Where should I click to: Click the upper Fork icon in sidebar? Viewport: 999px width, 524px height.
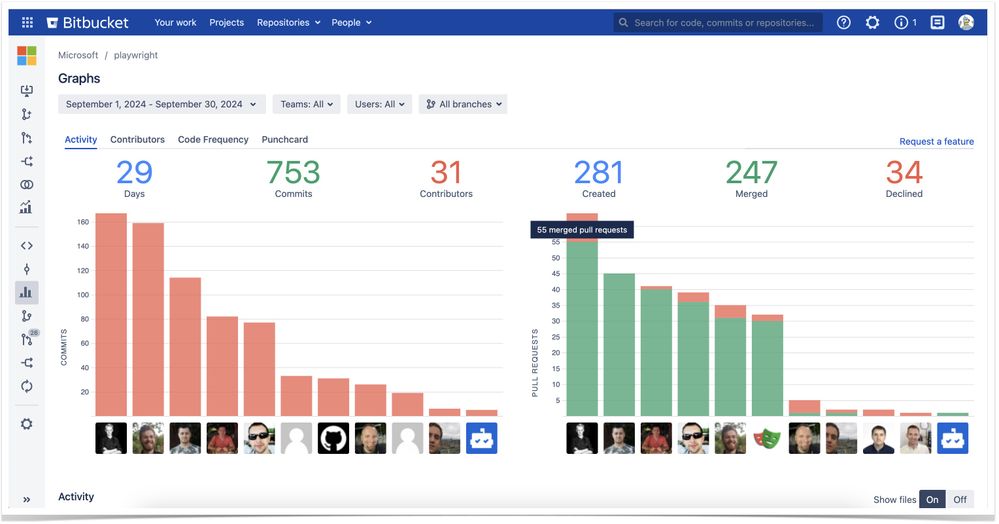click(x=27, y=161)
